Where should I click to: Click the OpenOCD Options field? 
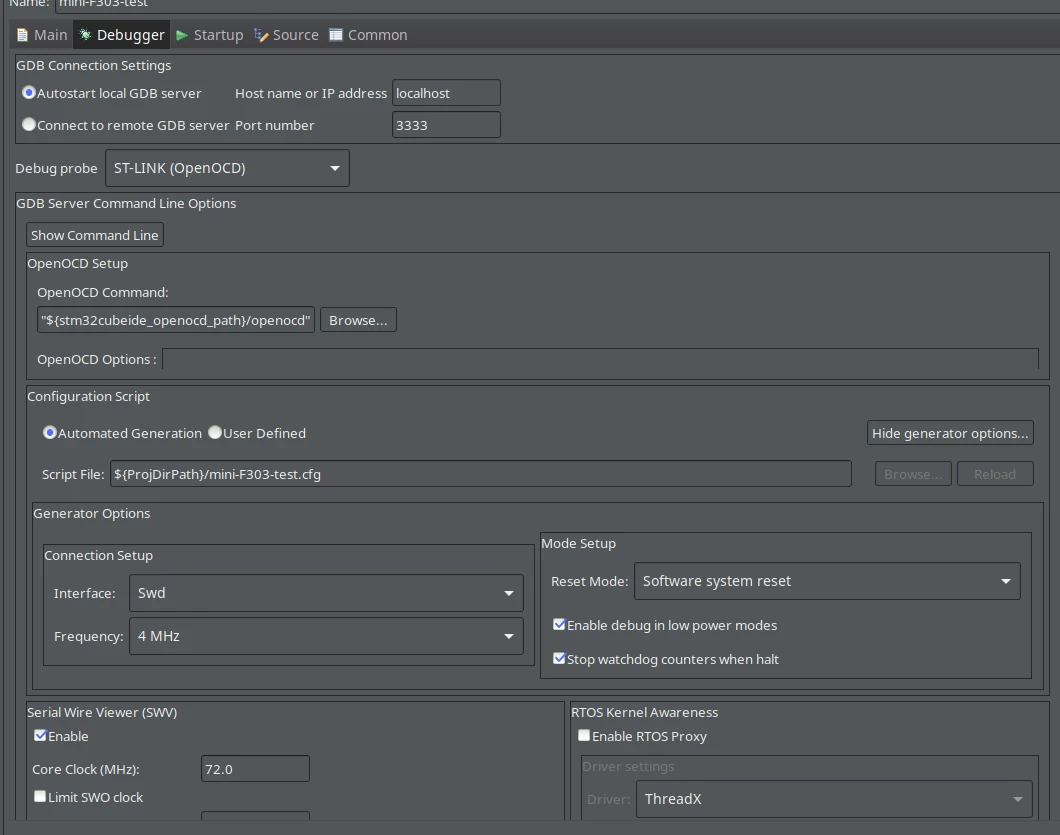tap(600, 359)
